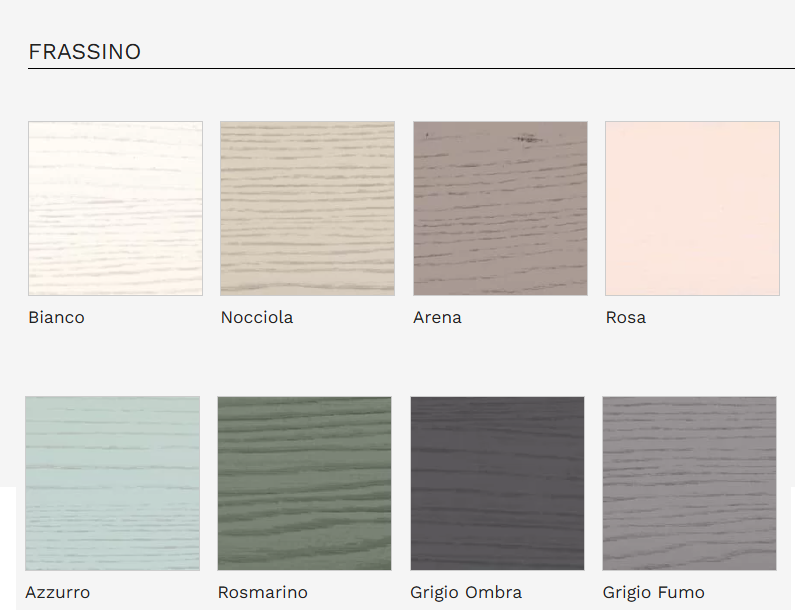
Task: Select the dark Grigio Ombra swatch
Action: pos(497,484)
